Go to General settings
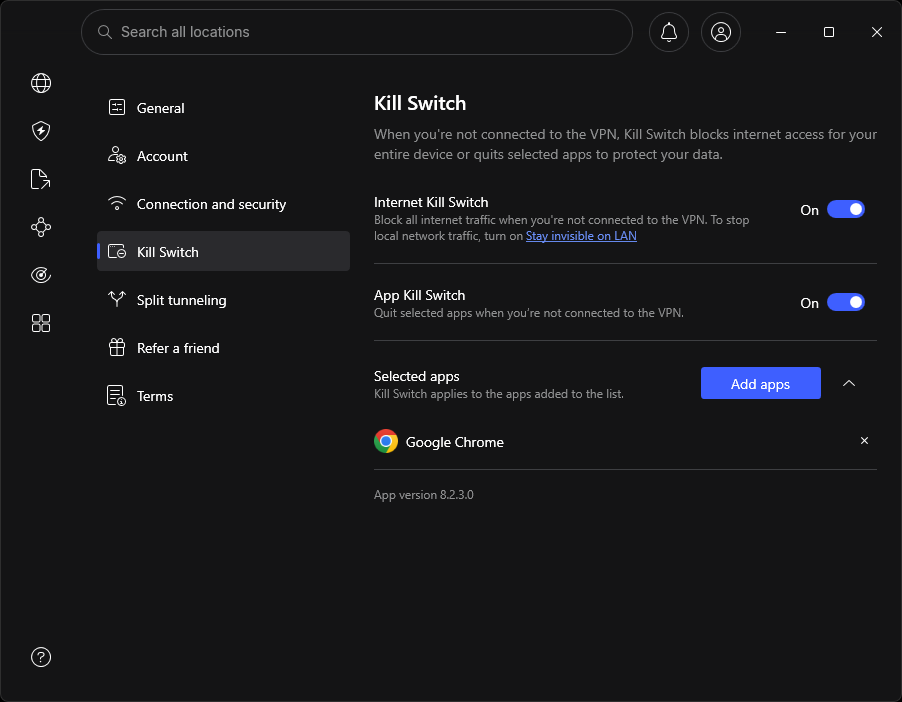 [x=223, y=108]
